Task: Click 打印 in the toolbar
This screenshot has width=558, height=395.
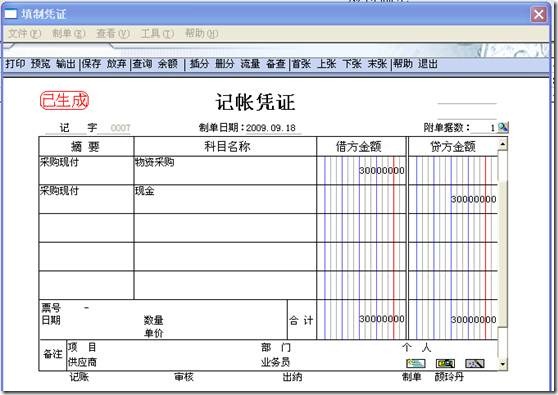Action: 15,64
